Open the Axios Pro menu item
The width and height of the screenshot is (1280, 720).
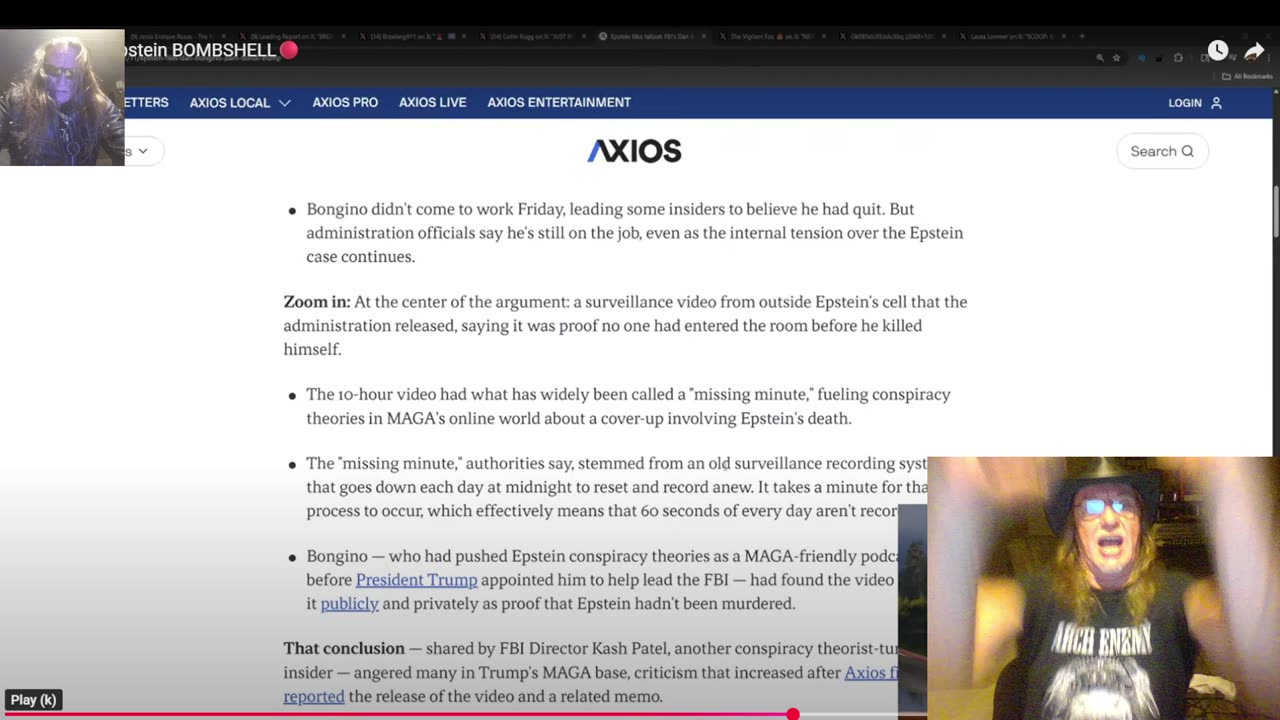pyautogui.click(x=345, y=102)
